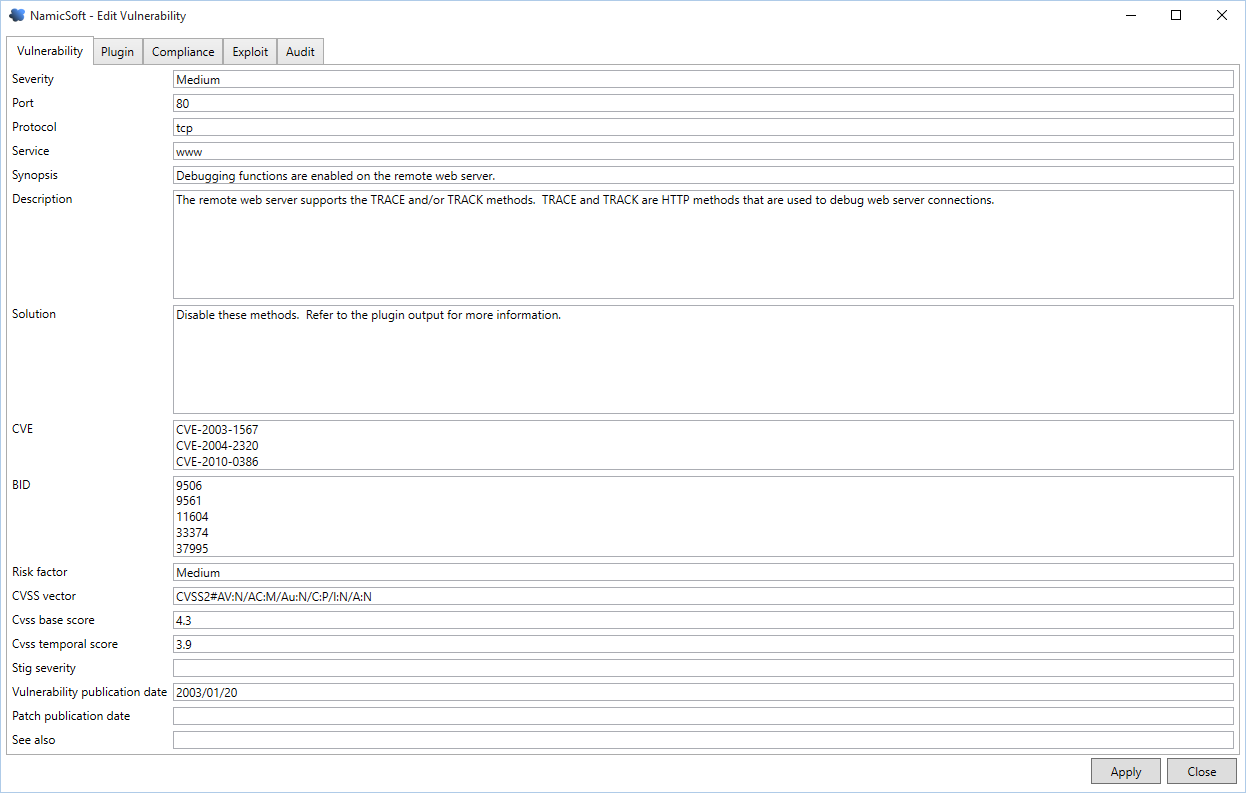Screen dimensions: 1246x793
Task: Click BID value 33374
Action: tap(192, 534)
